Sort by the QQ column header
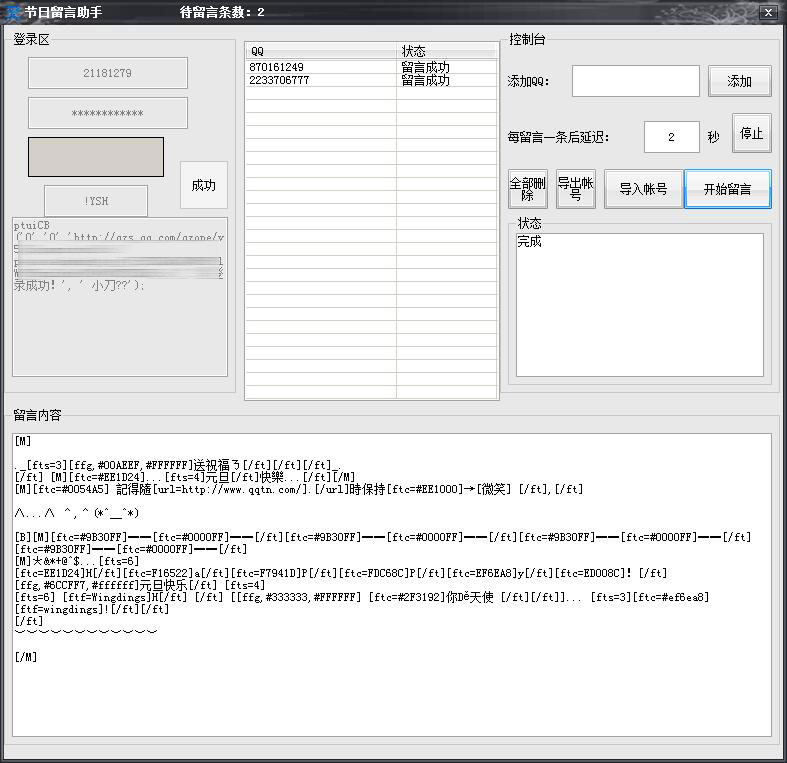Image resolution: width=787 pixels, height=763 pixels. [320, 51]
